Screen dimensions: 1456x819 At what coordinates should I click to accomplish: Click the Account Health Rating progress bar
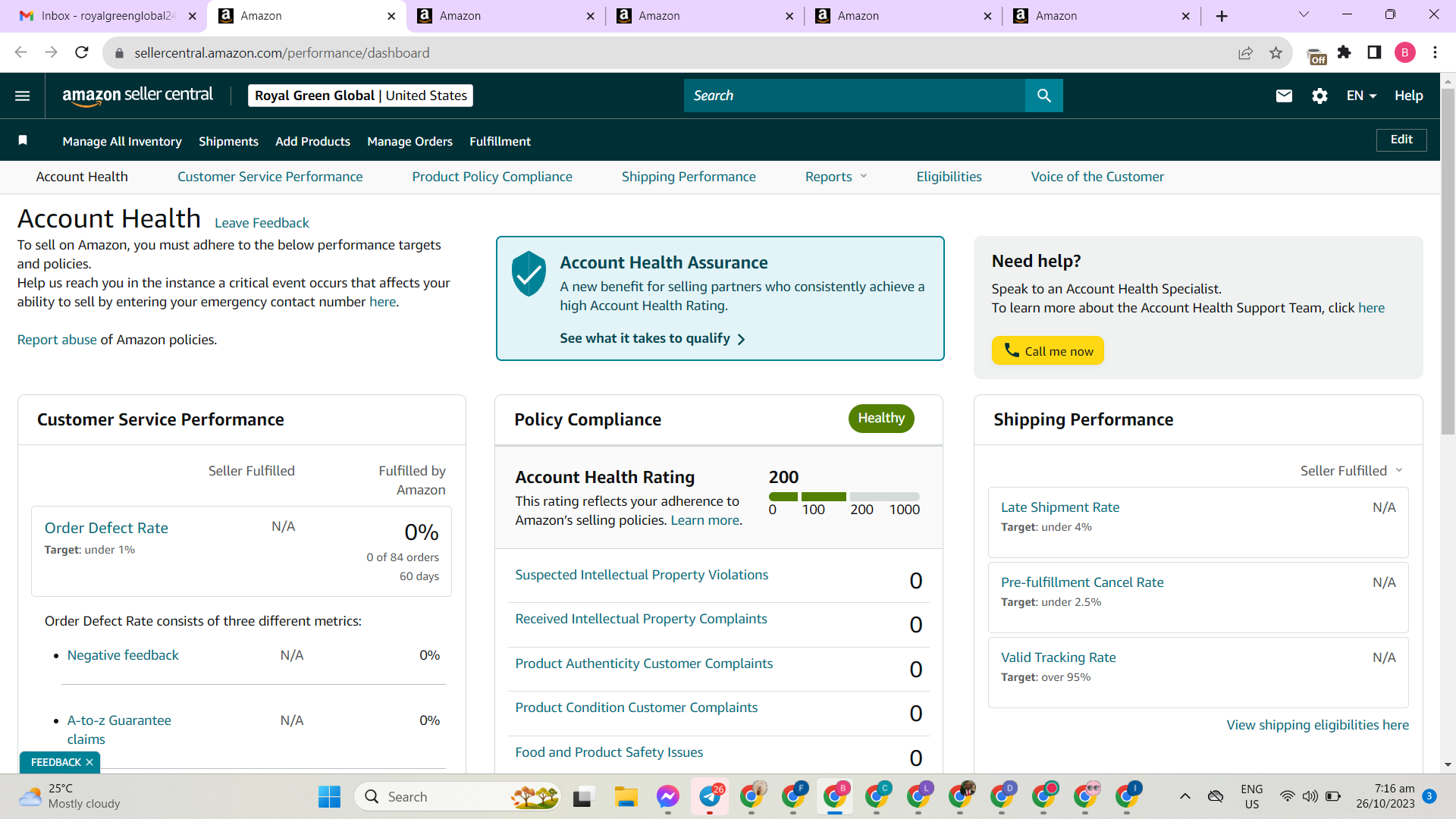[x=844, y=497]
